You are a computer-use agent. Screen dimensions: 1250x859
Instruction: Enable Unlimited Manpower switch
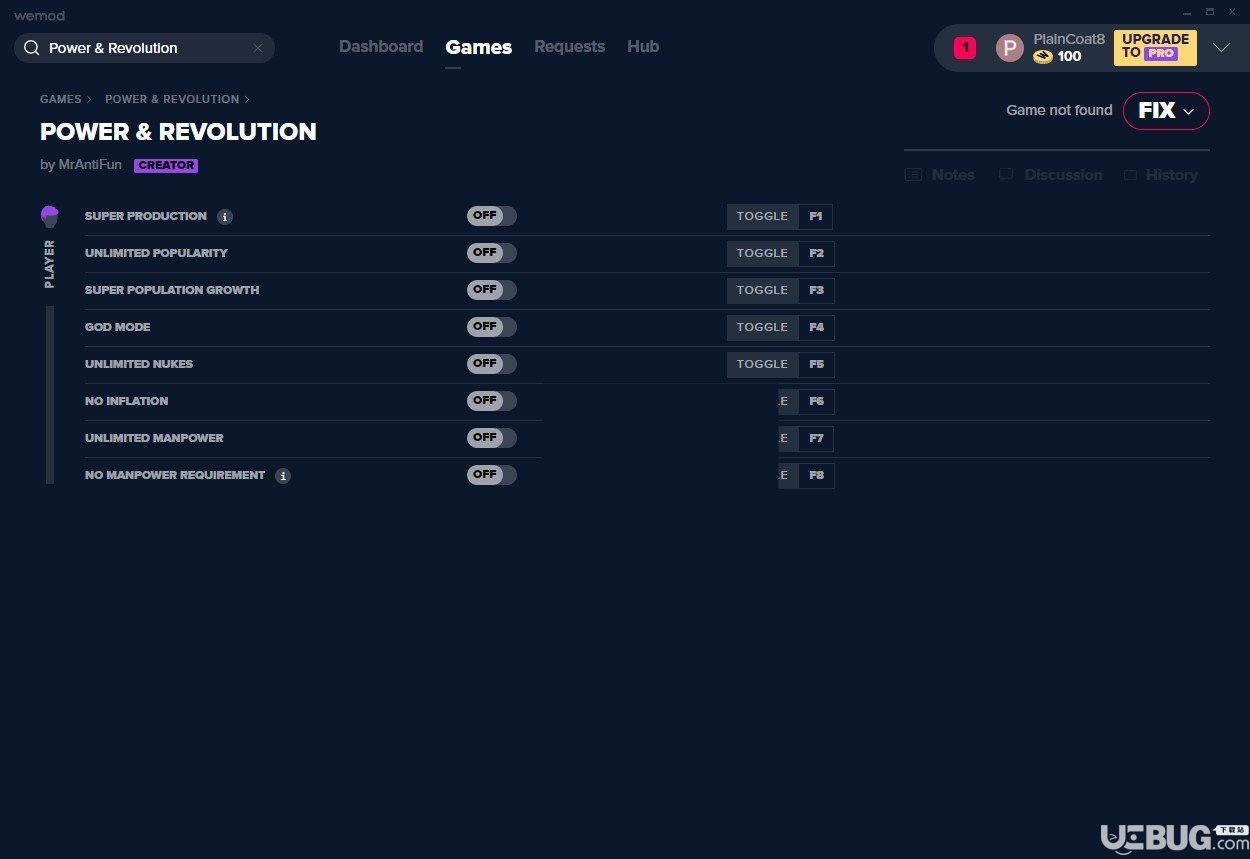coord(492,438)
